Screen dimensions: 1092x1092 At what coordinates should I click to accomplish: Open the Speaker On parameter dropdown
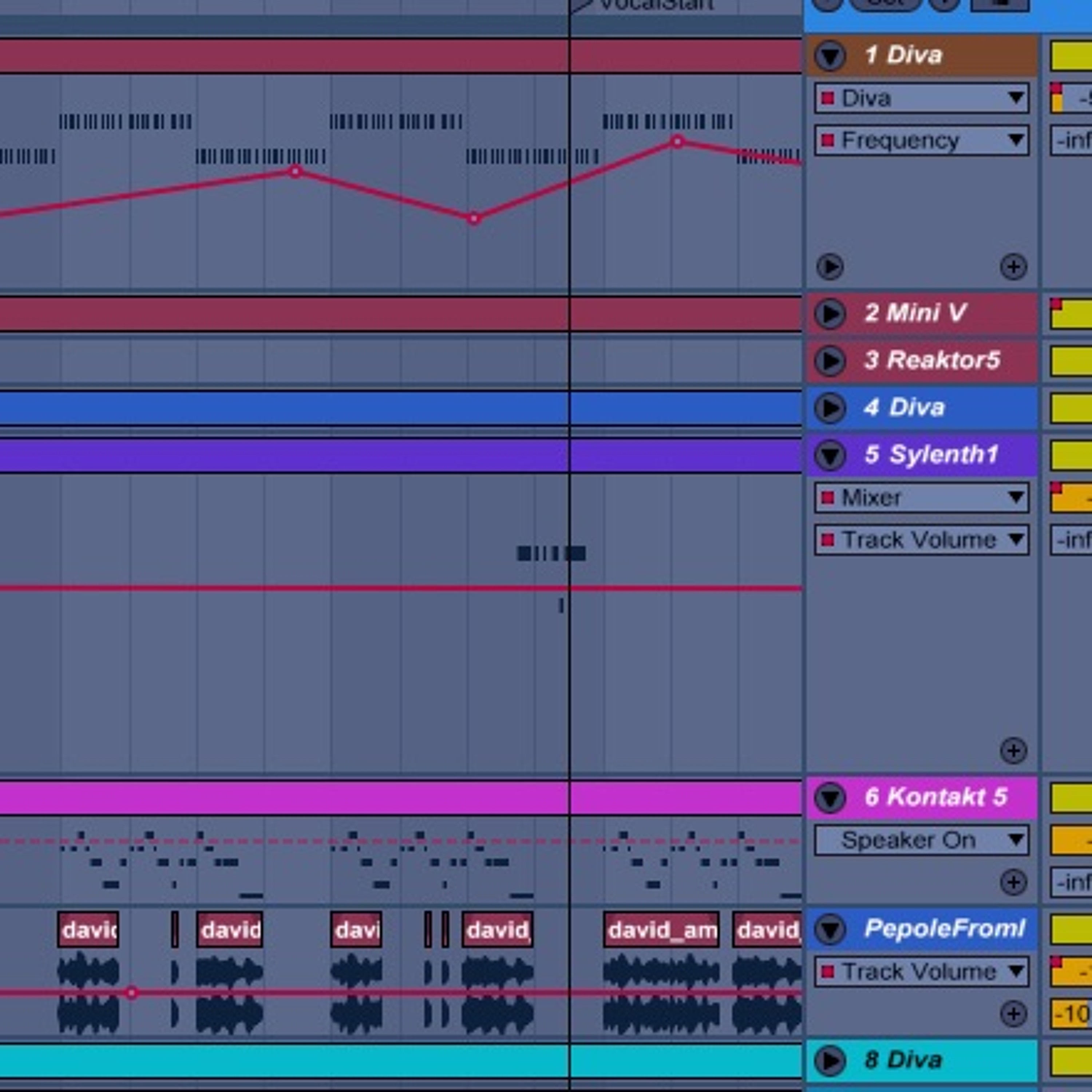point(921,840)
